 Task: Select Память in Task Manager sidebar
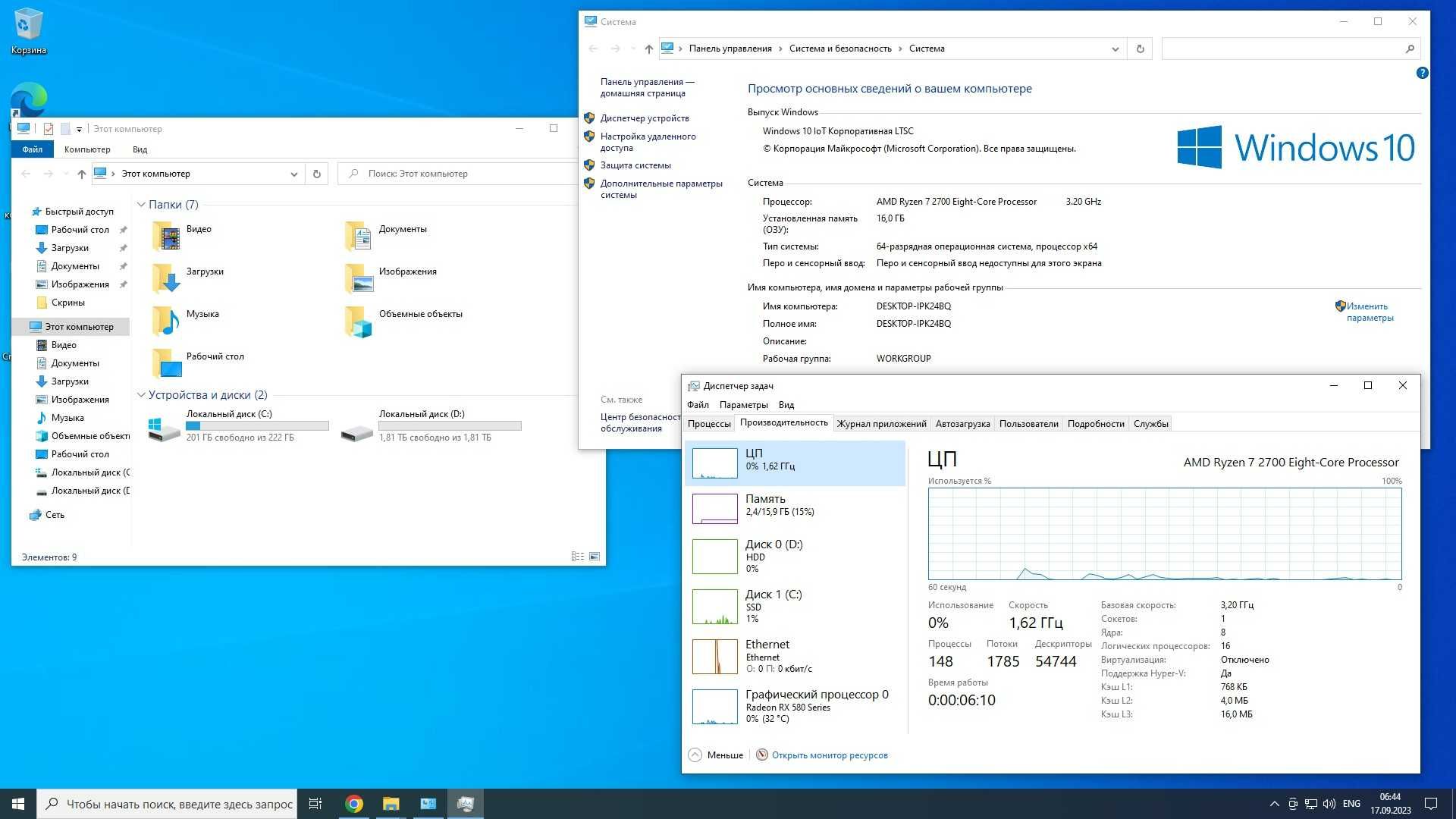tap(795, 508)
